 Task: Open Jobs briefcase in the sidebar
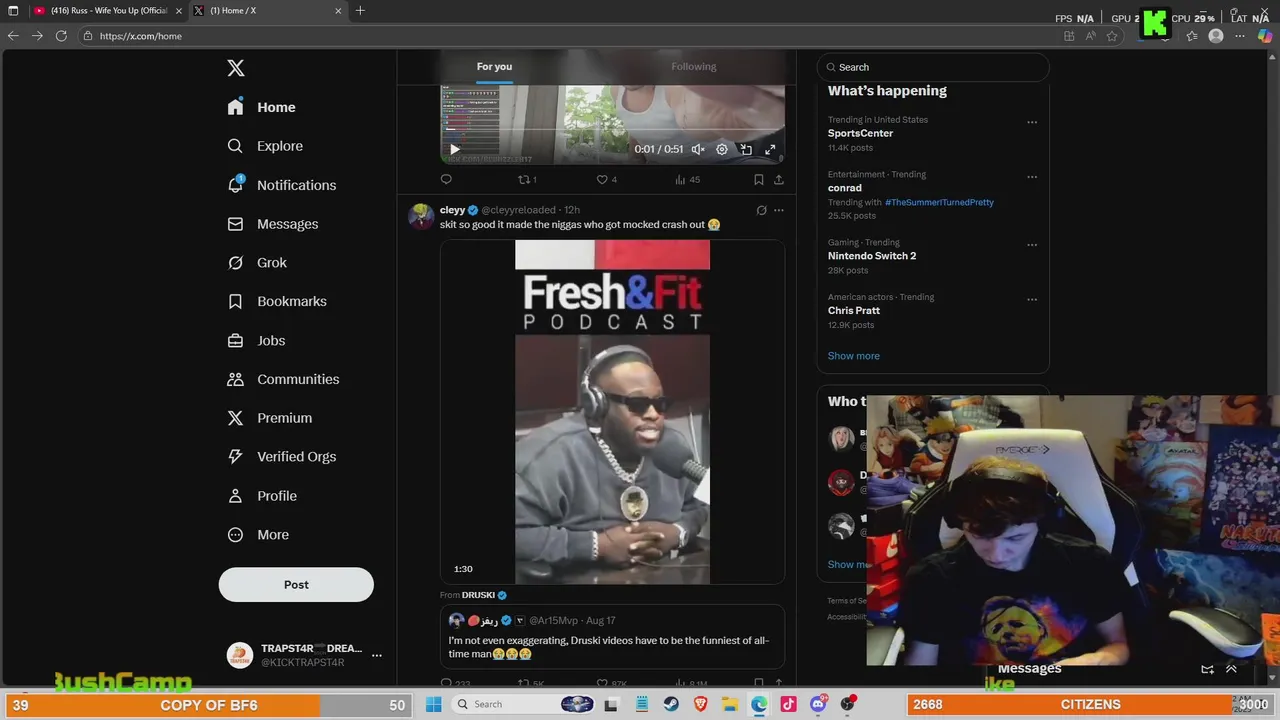[235, 340]
